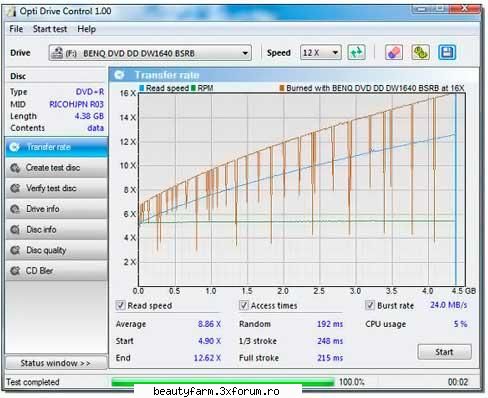
Task: Click the RICOHJPN R03 MID value
Action: click(x=76, y=104)
